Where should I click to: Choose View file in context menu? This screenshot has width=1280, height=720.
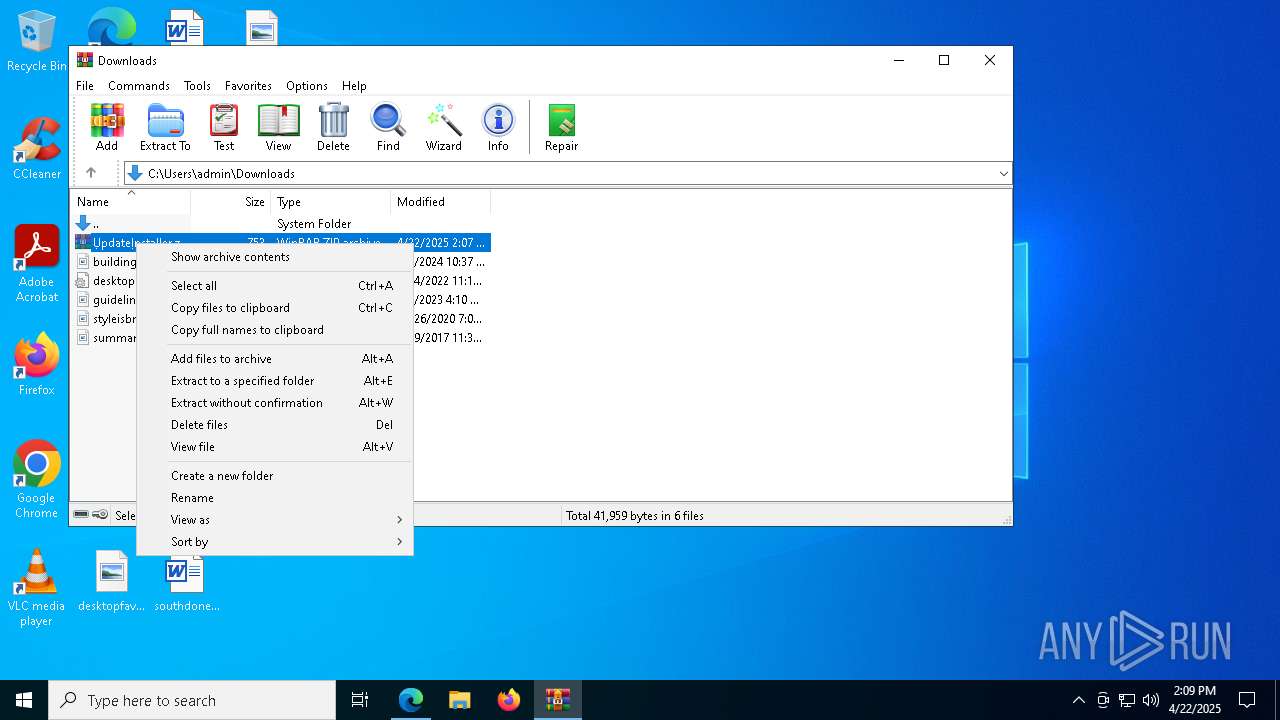coord(275,447)
